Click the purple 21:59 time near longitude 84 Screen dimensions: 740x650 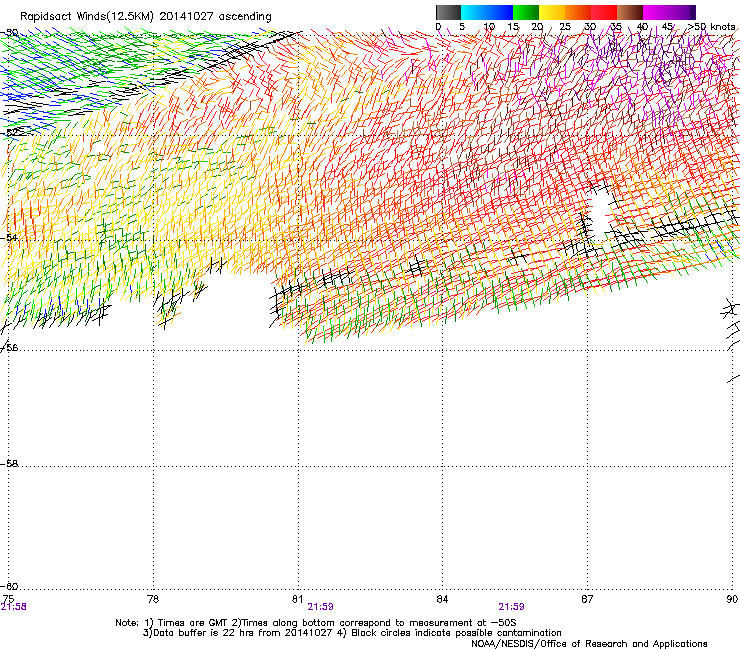[x=512, y=607]
